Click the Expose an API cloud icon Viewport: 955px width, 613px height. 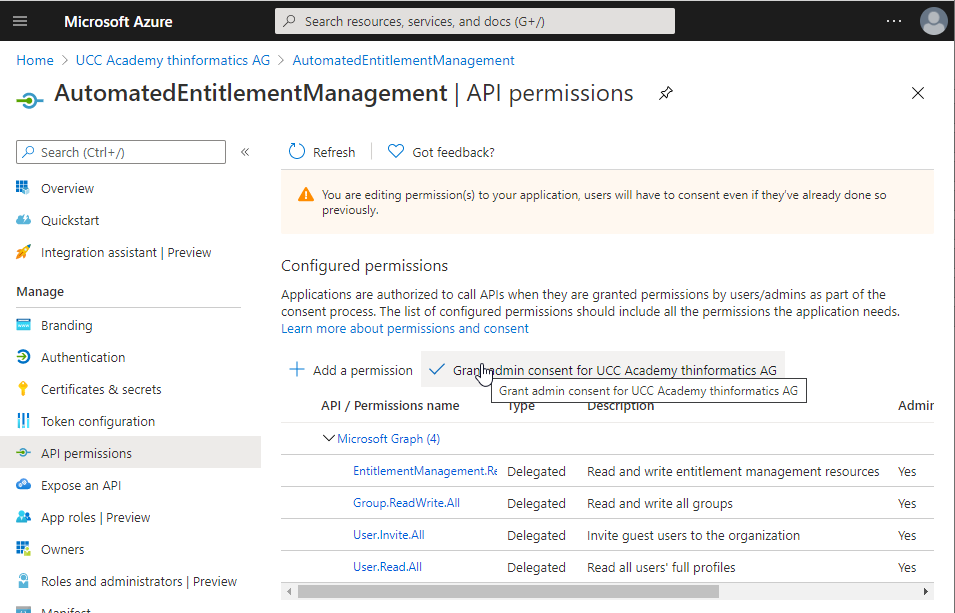[23, 484]
